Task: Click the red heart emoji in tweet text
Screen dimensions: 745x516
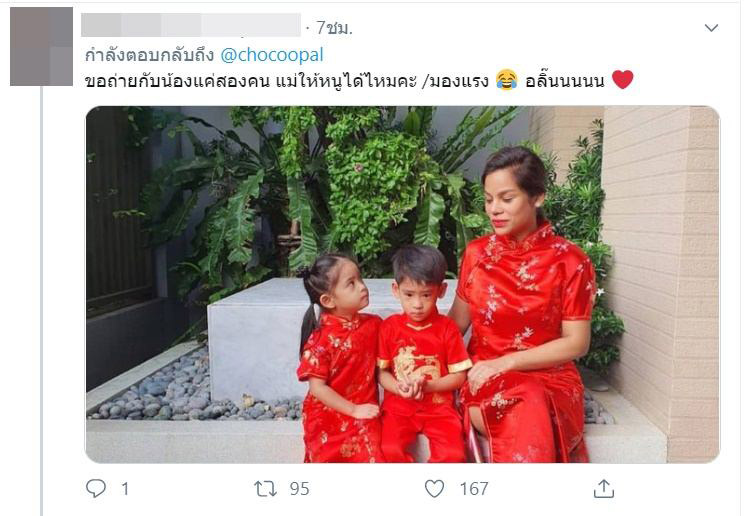Action: click(622, 79)
